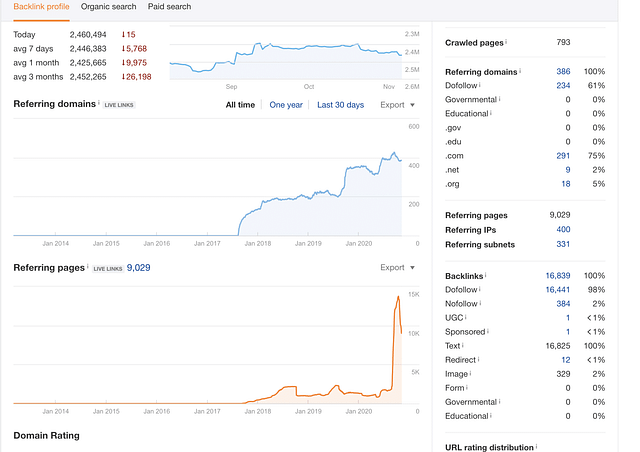This screenshot has height=452, width=640.
Task: Click the orange Referring pages peak on chart
Action: coord(398,297)
